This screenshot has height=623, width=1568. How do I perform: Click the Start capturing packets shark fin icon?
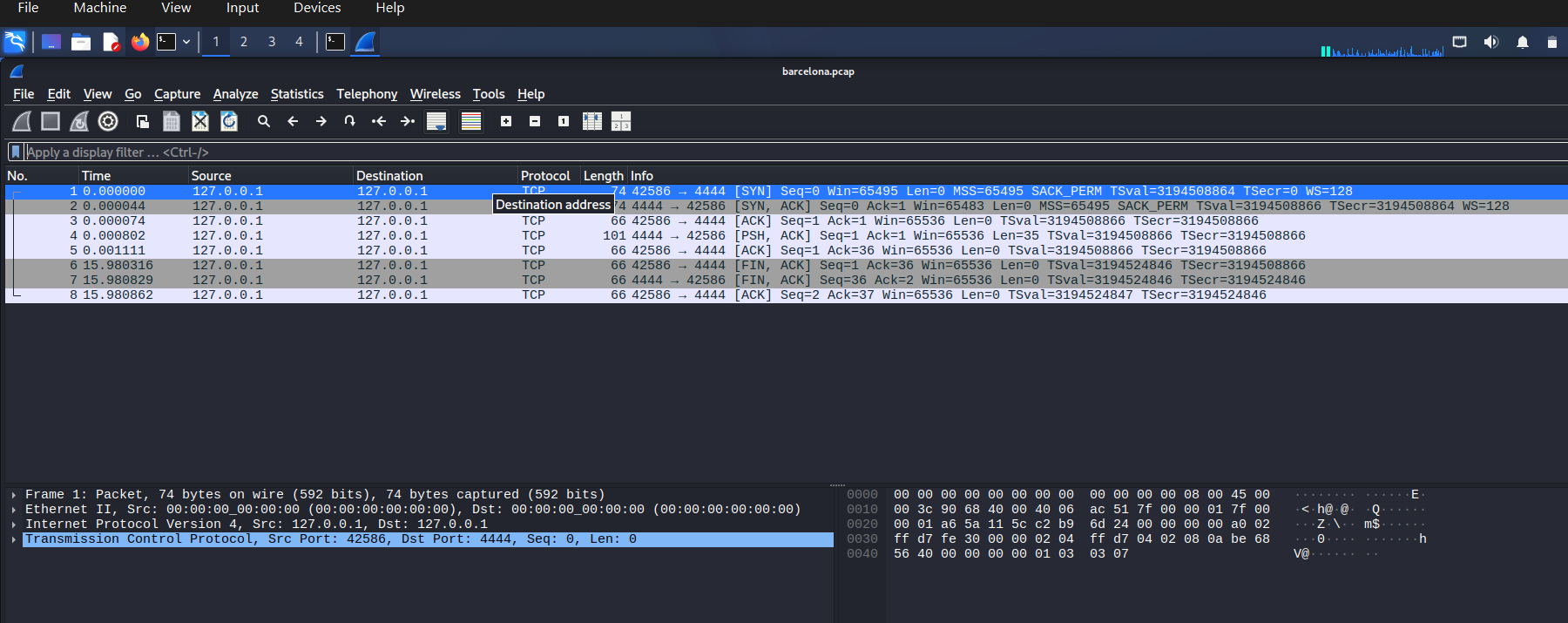coord(22,121)
